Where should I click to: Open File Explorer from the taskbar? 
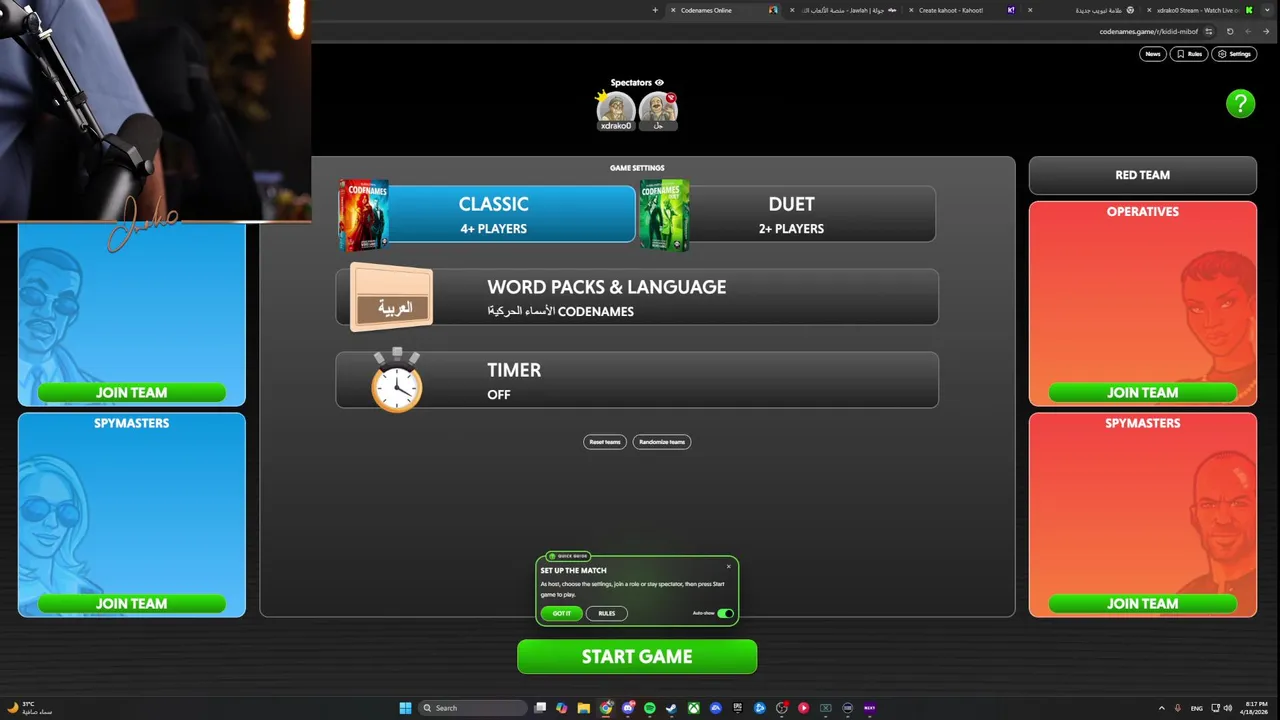tap(583, 708)
